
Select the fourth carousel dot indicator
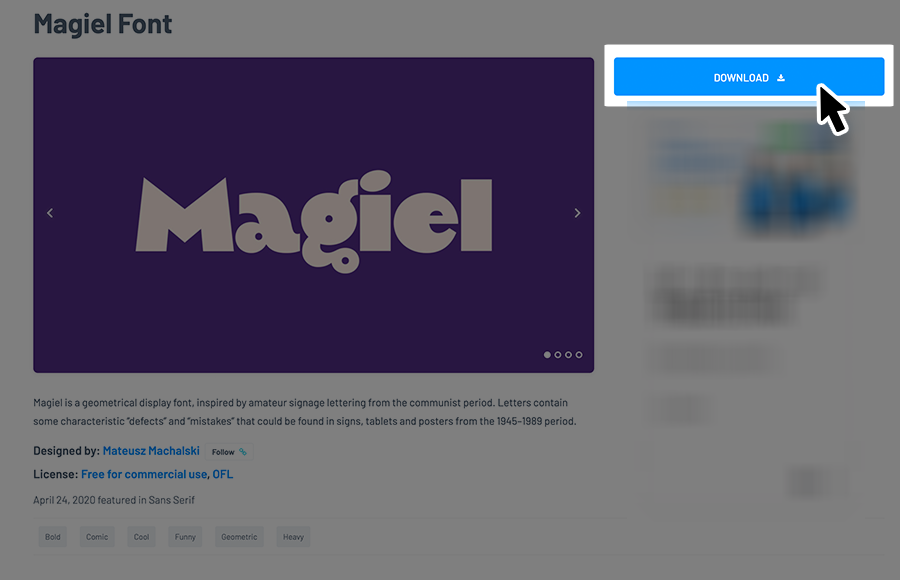pos(579,355)
